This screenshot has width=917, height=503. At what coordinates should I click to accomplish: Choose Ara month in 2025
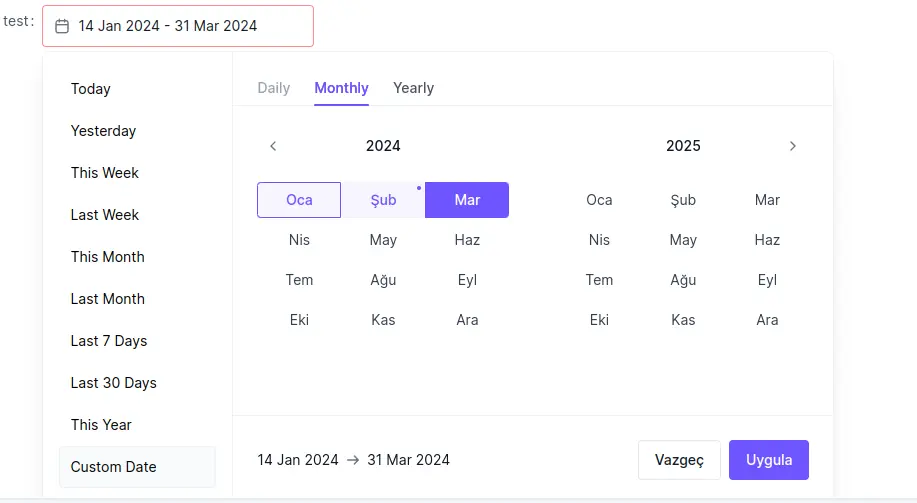coord(767,320)
